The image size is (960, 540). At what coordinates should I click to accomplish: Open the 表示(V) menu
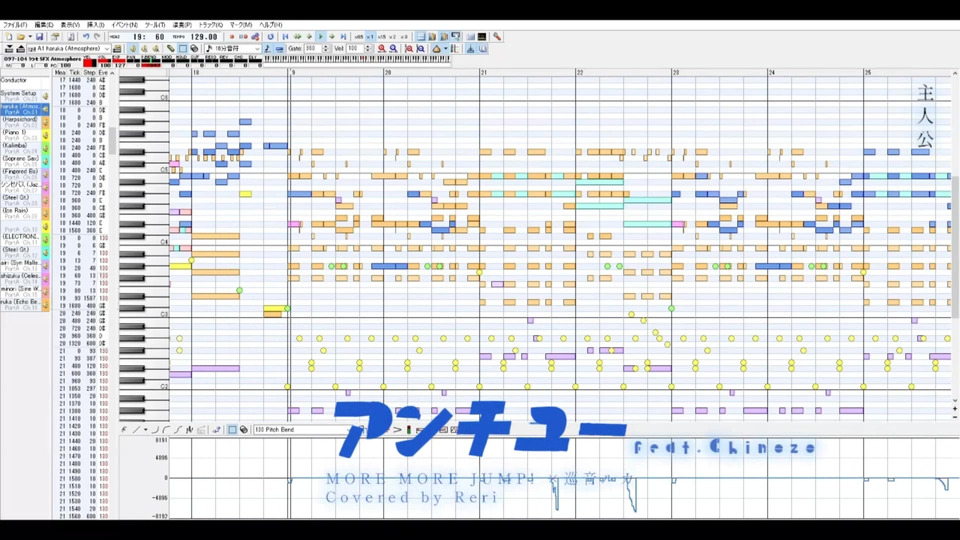(70, 25)
